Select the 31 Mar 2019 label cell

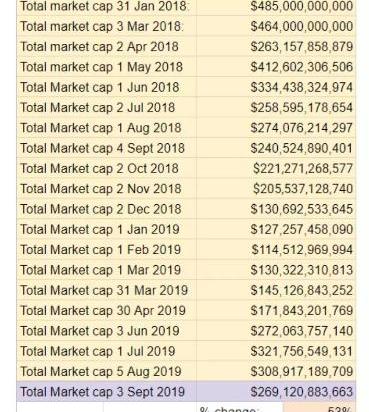(107, 290)
